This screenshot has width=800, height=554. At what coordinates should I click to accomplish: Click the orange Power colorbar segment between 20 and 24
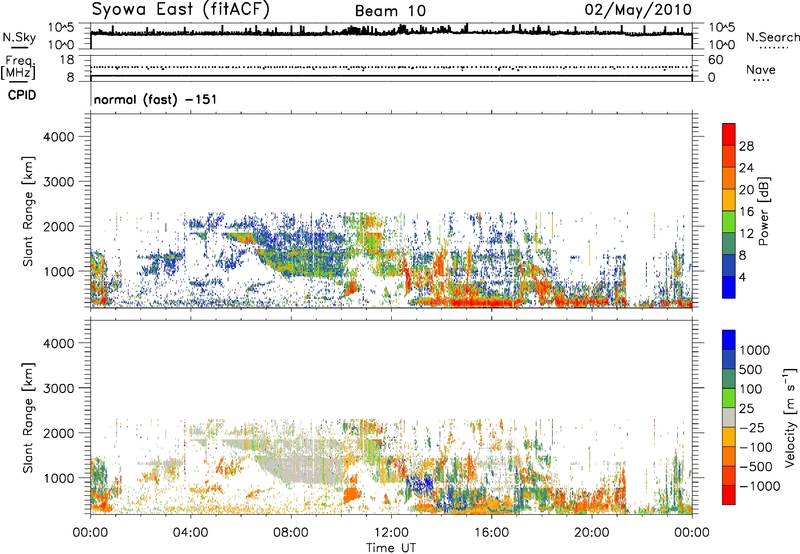tap(729, 178)
